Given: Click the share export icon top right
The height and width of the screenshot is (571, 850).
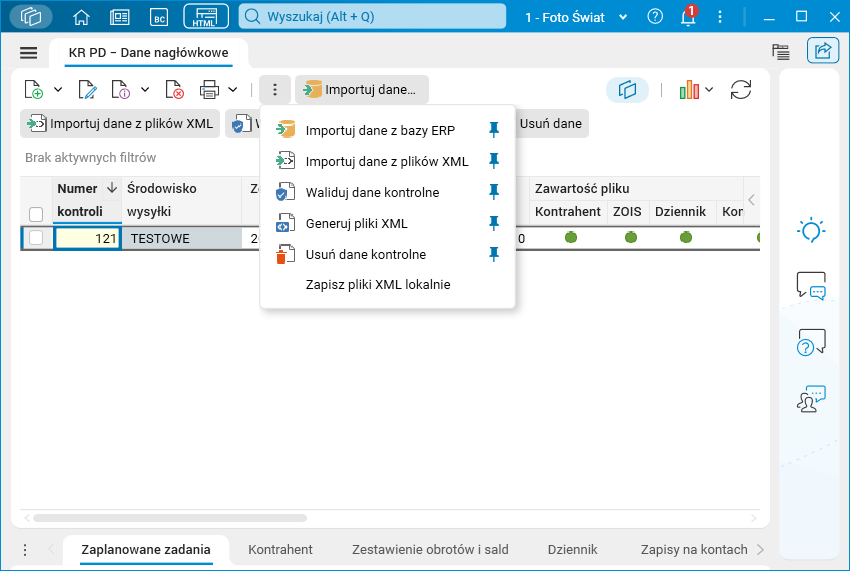Looking at the screenshot, I should click(823, 51).
